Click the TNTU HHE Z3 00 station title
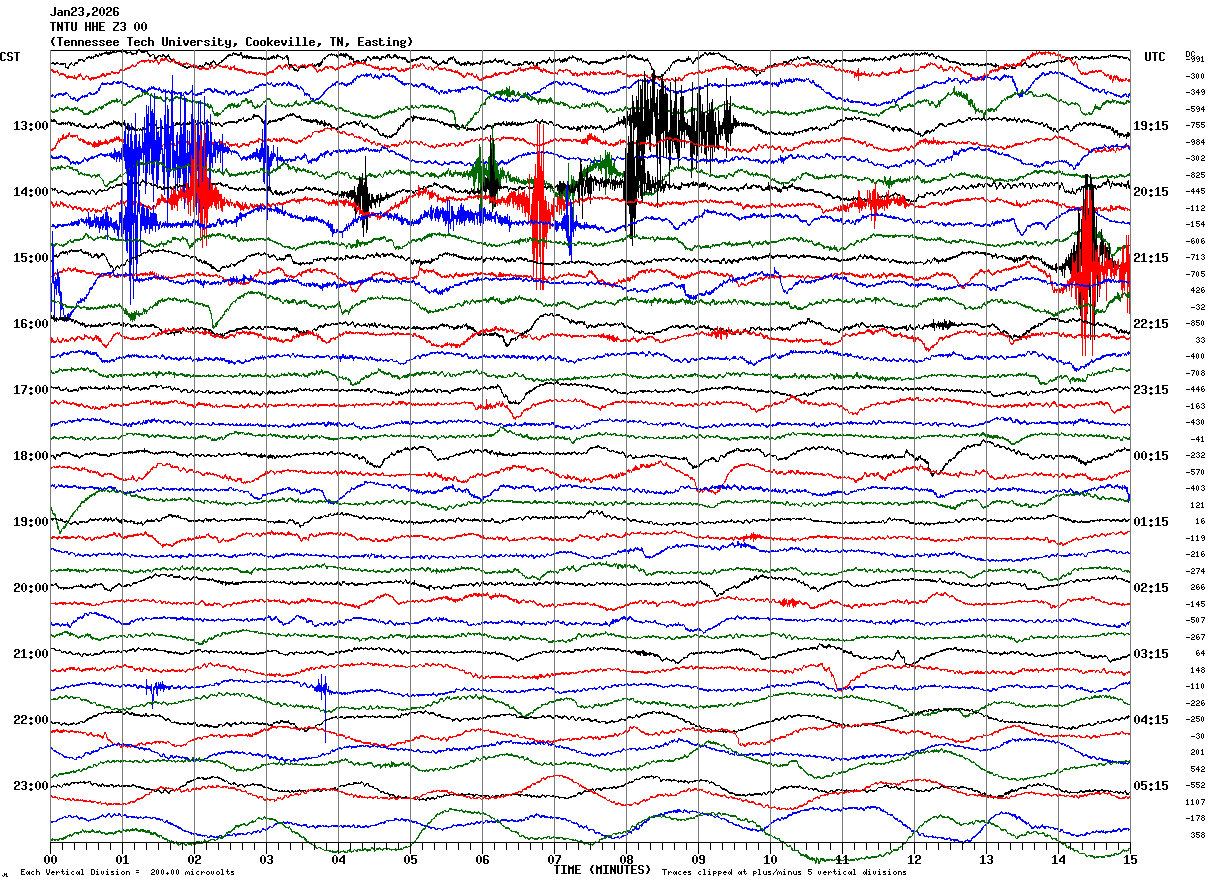The height and width of the screenshot is (886, 1210). (98, 27)
